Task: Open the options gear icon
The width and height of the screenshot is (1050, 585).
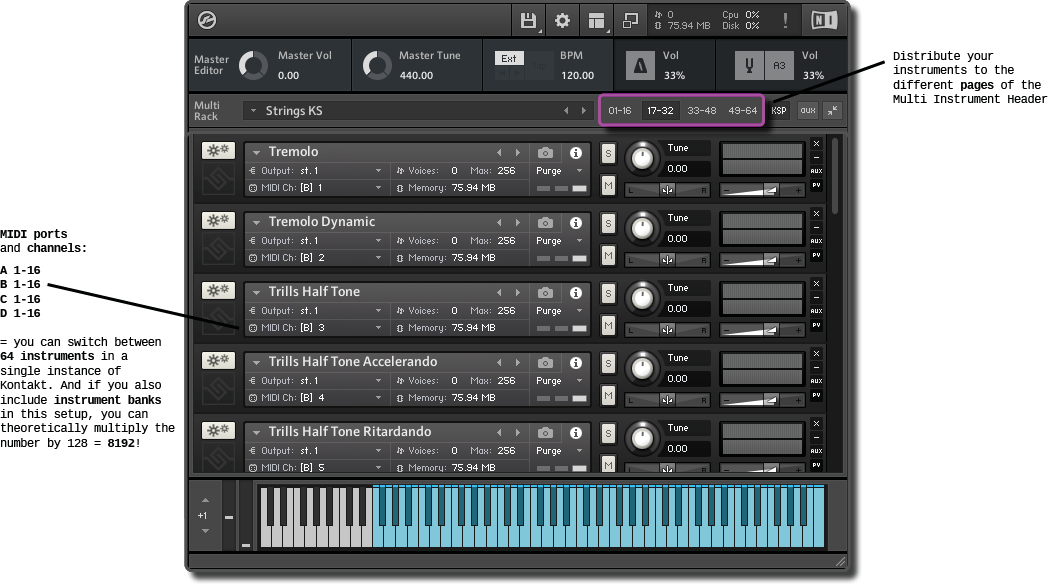Action: [562, 21]
